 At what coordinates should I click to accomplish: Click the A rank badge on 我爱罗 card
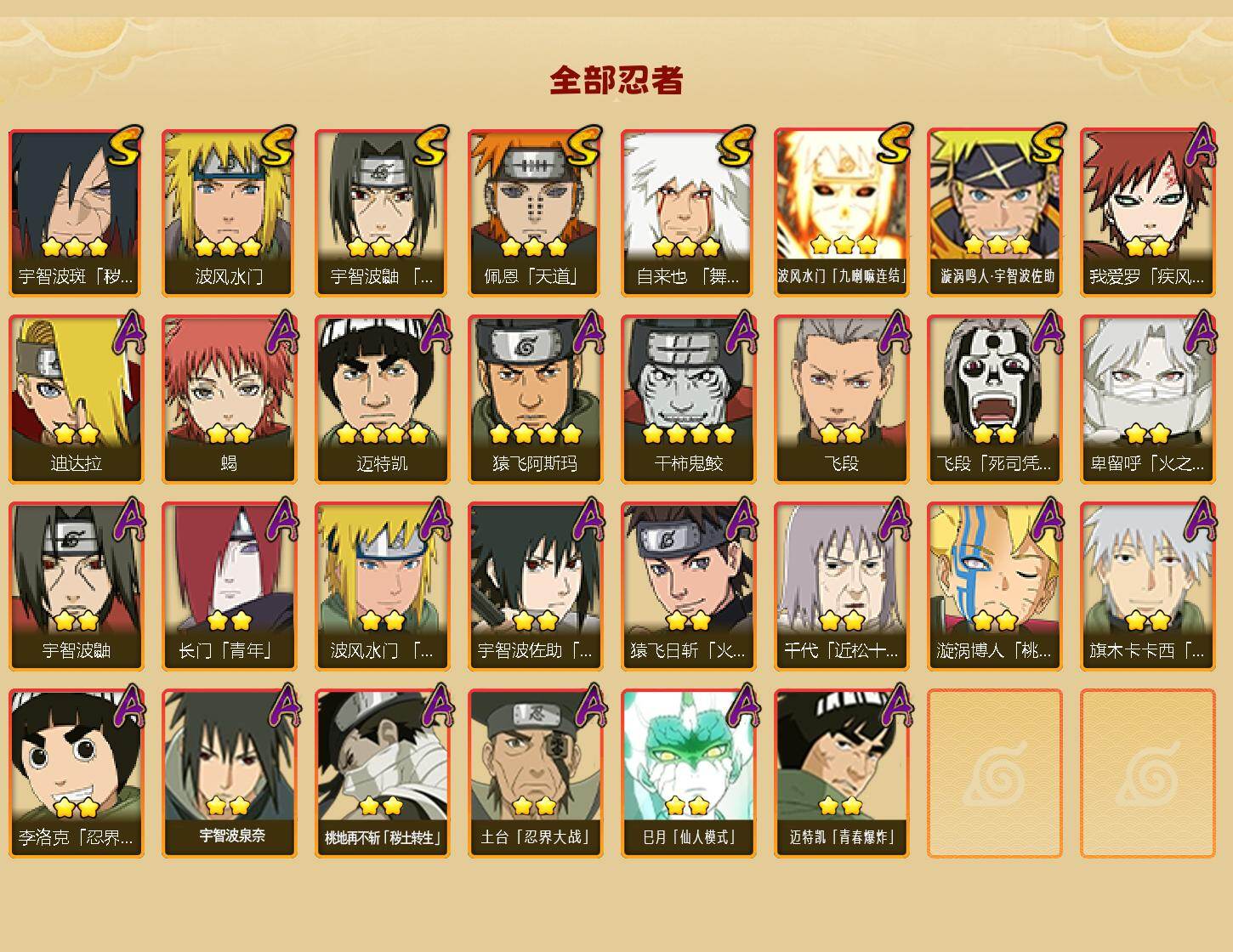pyautogui.click(x=1201, y=146)
